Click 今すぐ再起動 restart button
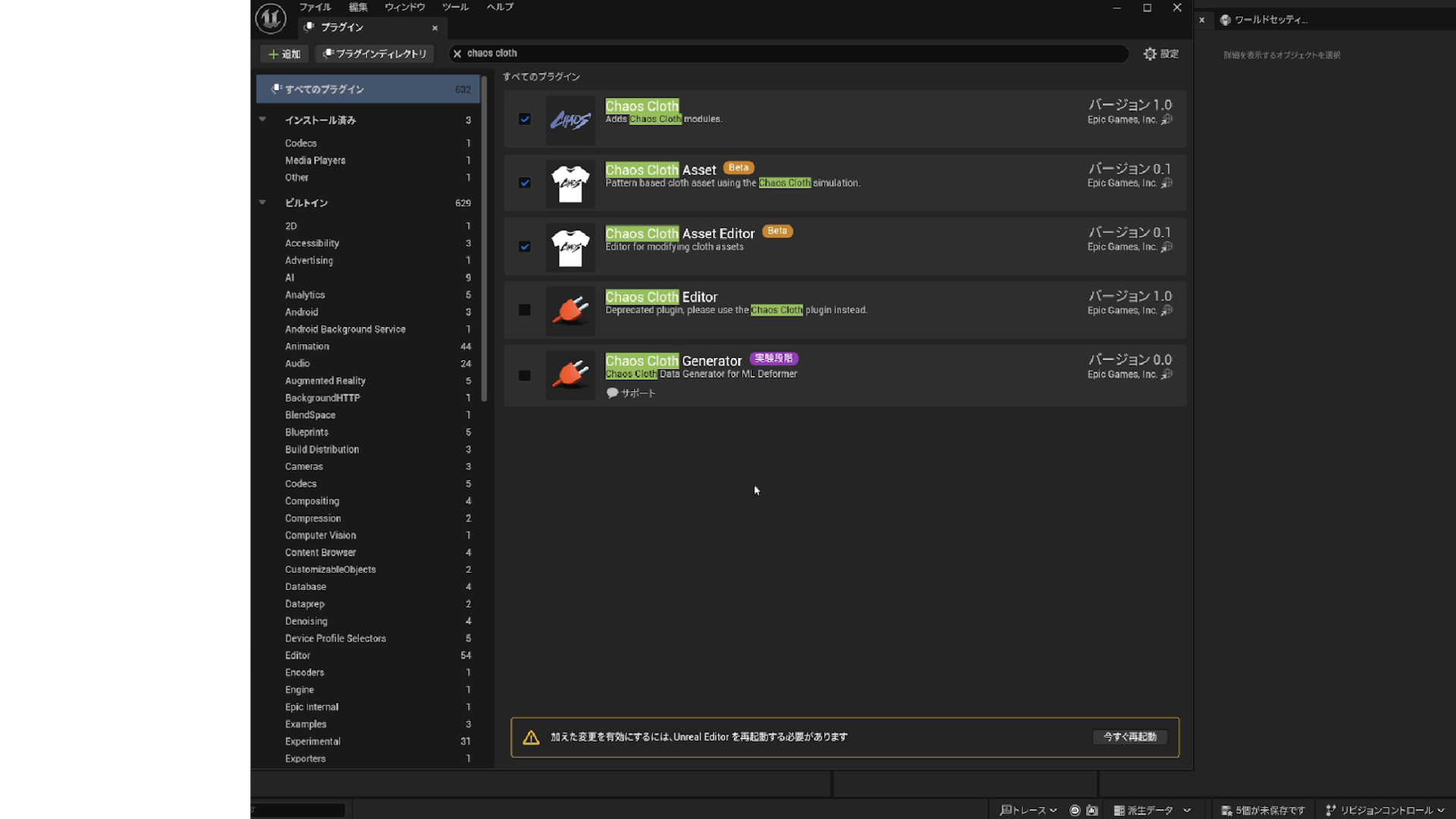The width and height of the screenshot is (1456, 819). [x=1130, y=737]
